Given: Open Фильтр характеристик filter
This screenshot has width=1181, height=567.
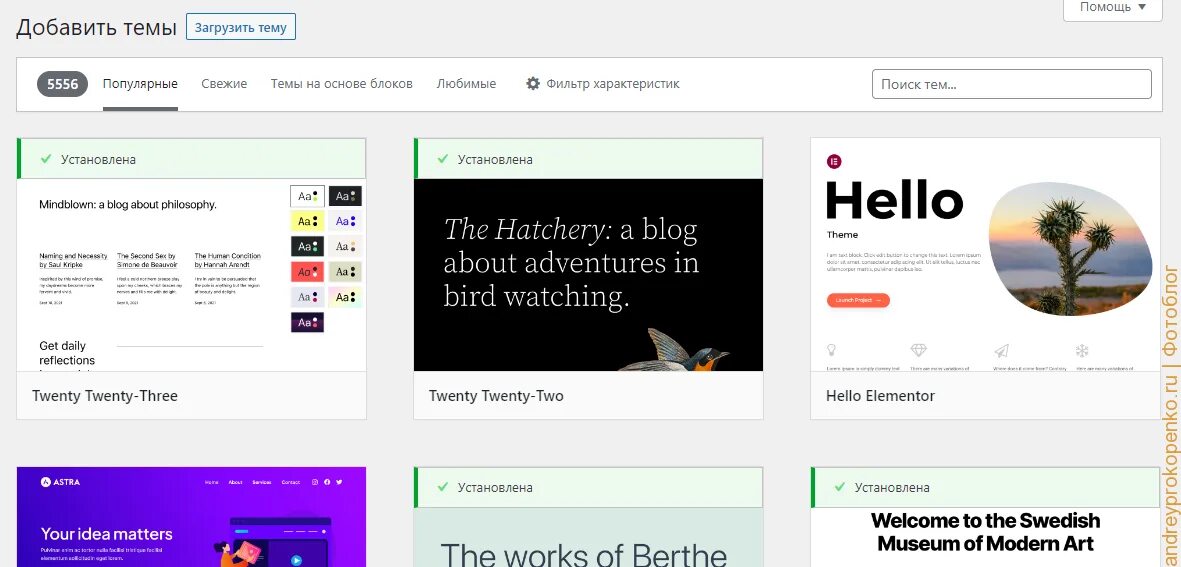Looking at the screenshot, I should click(x=603, y=84).
